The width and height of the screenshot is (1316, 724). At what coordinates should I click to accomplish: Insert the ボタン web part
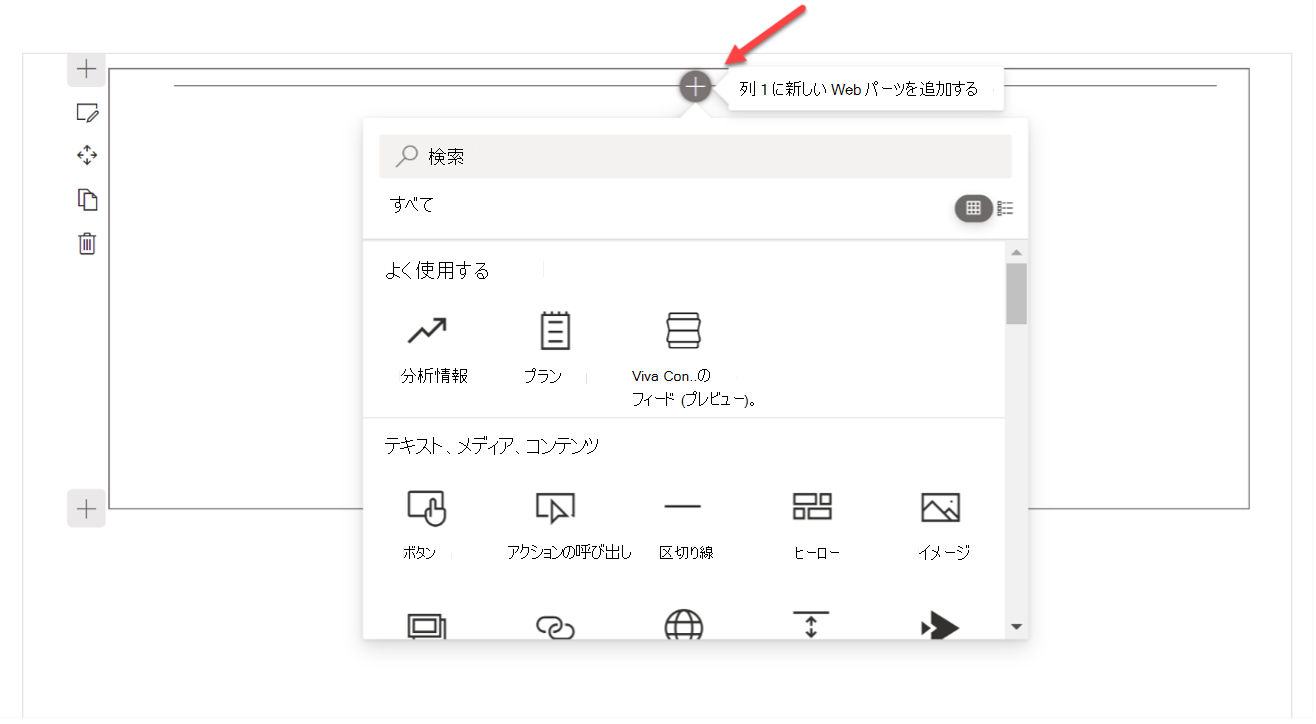tap(426, 526)
